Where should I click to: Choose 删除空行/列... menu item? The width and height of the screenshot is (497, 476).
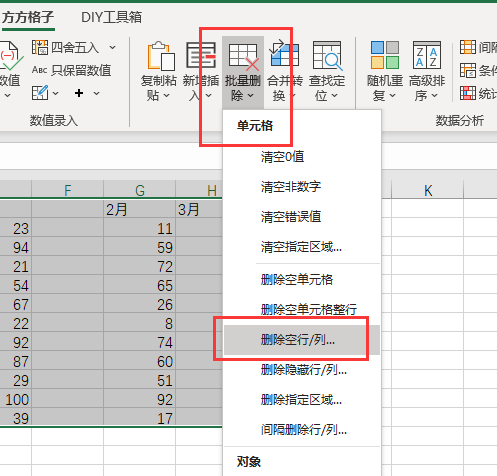pyautogui.click(x=302, y=340)
